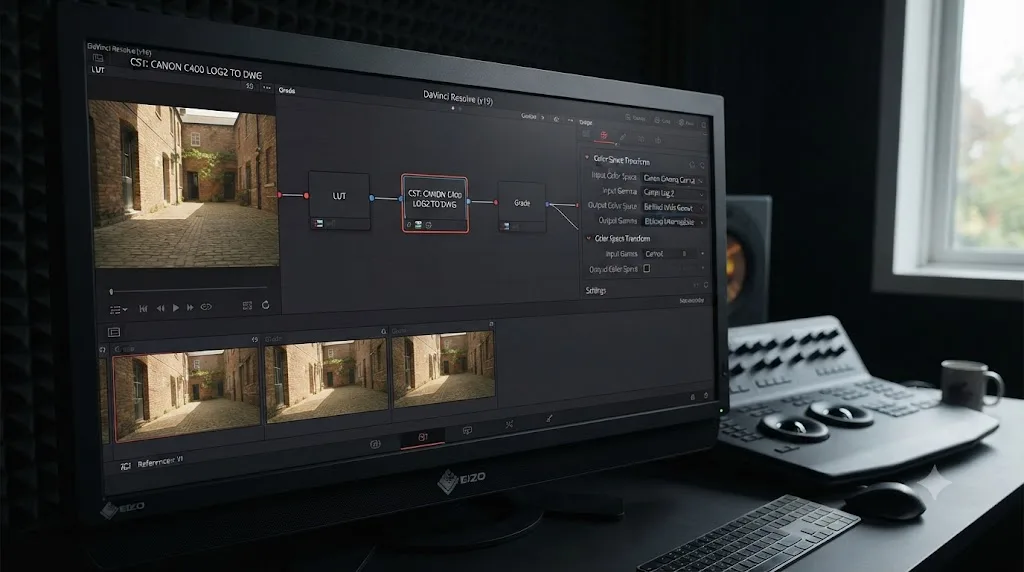Open the crossed-arrows page icon in bottom bar
1024x572 pixels.
509,425
